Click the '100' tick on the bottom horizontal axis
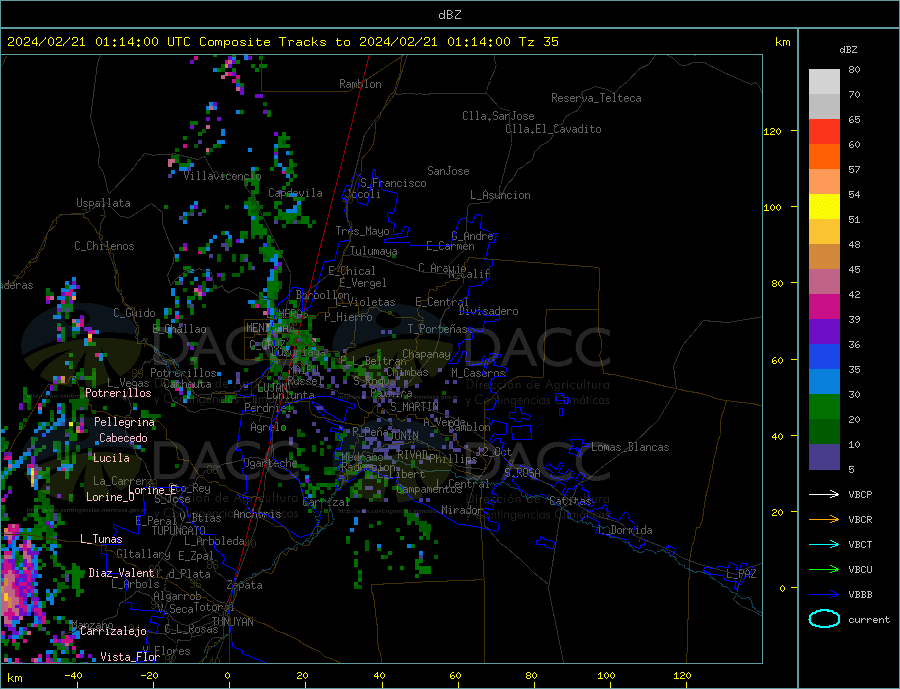This screenshot has width=900, height=689. click(x=607, y=676)
